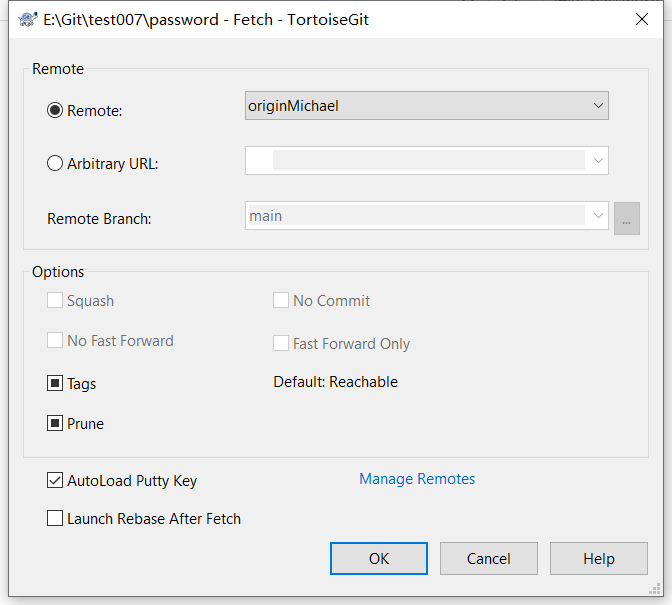Toggle the Prune checkbox

point(55,423)
